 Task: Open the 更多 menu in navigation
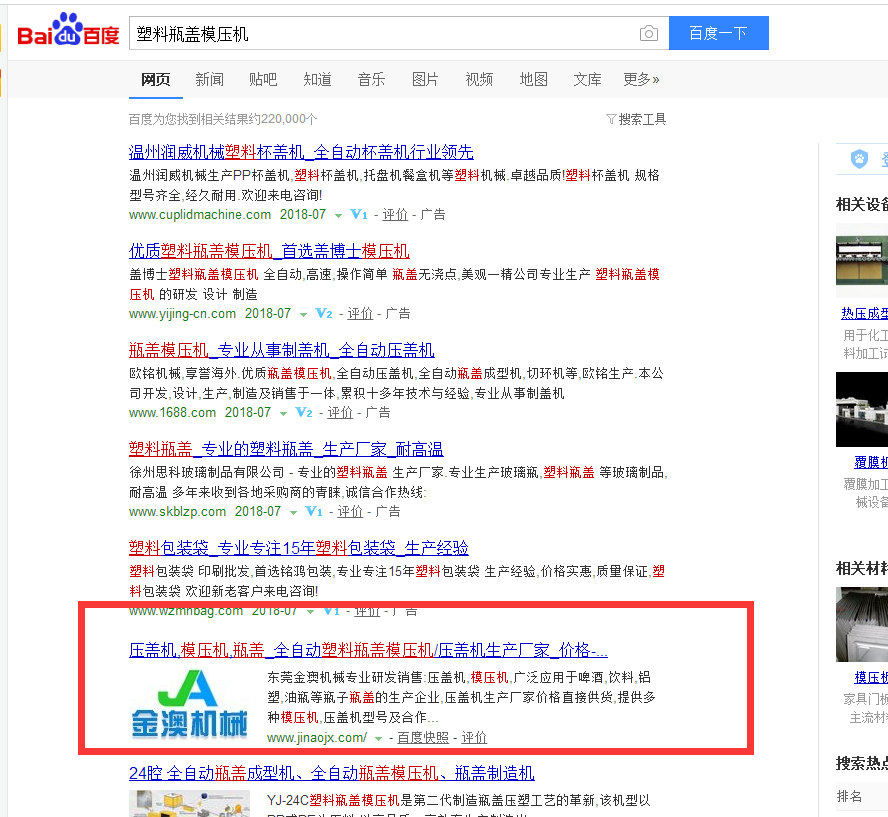pos(641,80)
